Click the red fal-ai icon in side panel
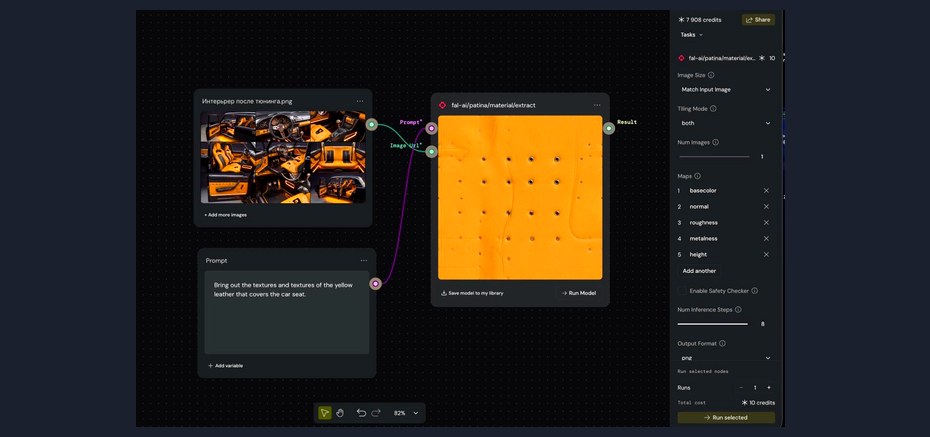 (x=681, y=58)
